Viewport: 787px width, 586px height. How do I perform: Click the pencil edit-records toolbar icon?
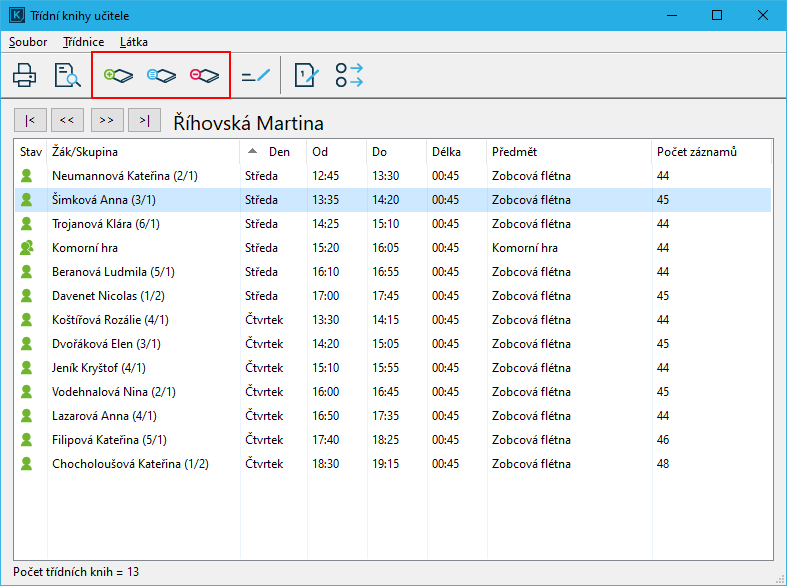click(256, 75)
